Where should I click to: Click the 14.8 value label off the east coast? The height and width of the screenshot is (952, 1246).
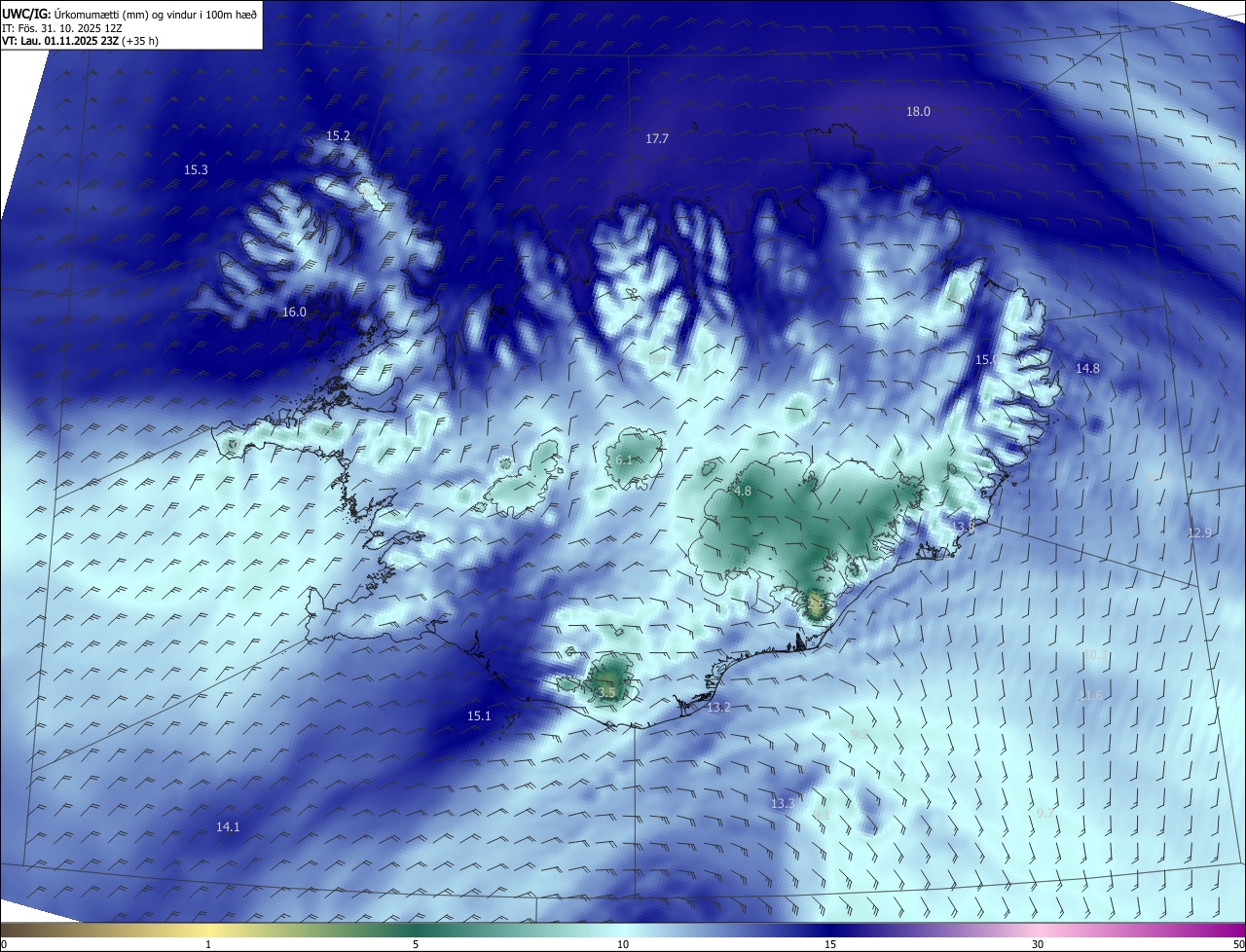(1087, 369)
